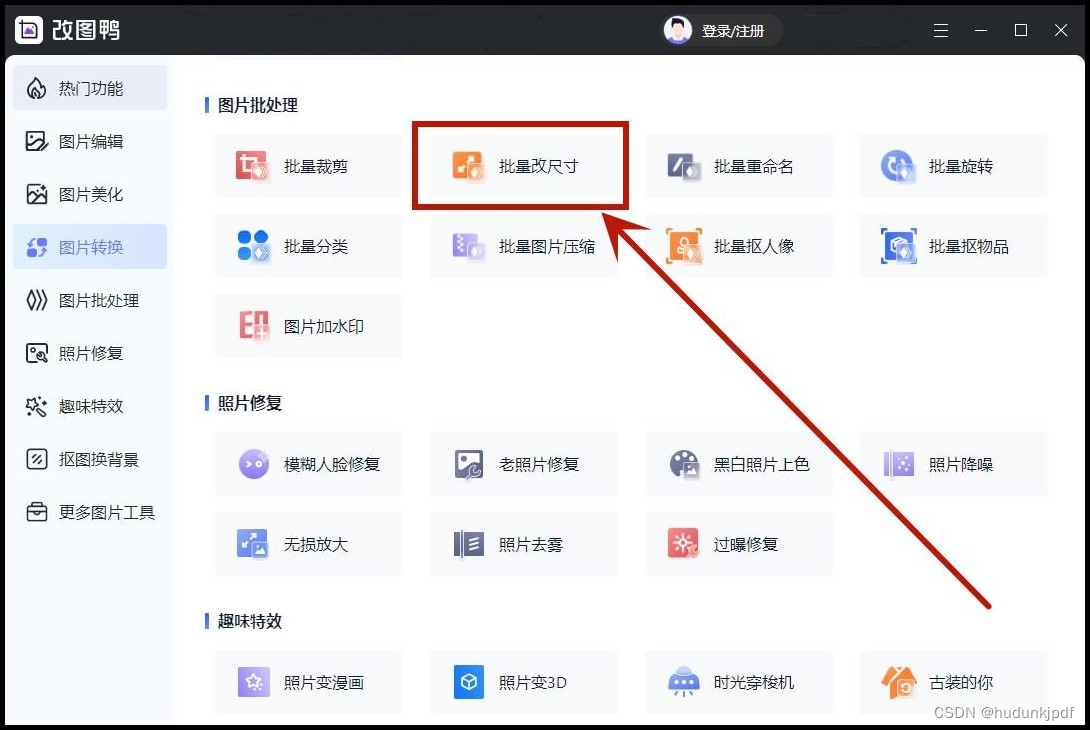Open the 批量改尺寸 tool
This screenshot has height=730, width=1090.
[520, 166]
